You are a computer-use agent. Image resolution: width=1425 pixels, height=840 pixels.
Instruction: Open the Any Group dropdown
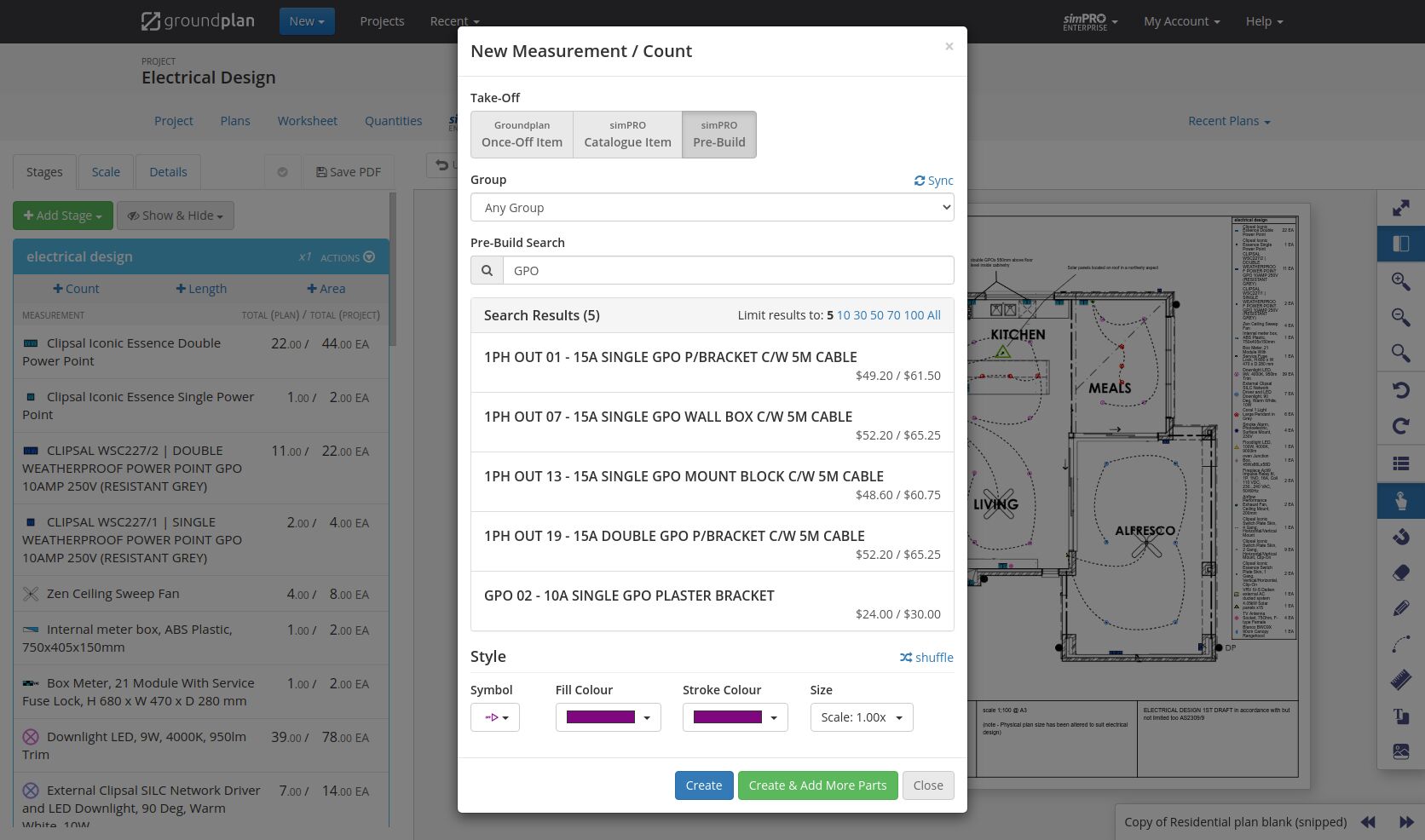(712, 207)
